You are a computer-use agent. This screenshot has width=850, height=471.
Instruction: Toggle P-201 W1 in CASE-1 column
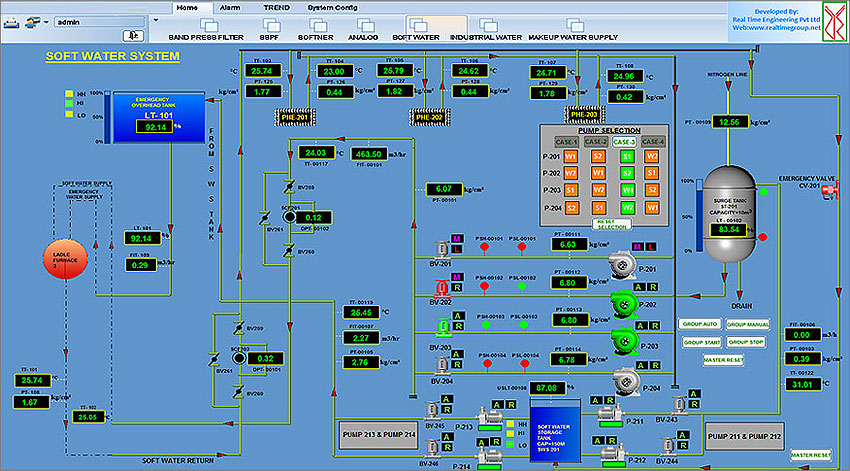click(571, 156)
